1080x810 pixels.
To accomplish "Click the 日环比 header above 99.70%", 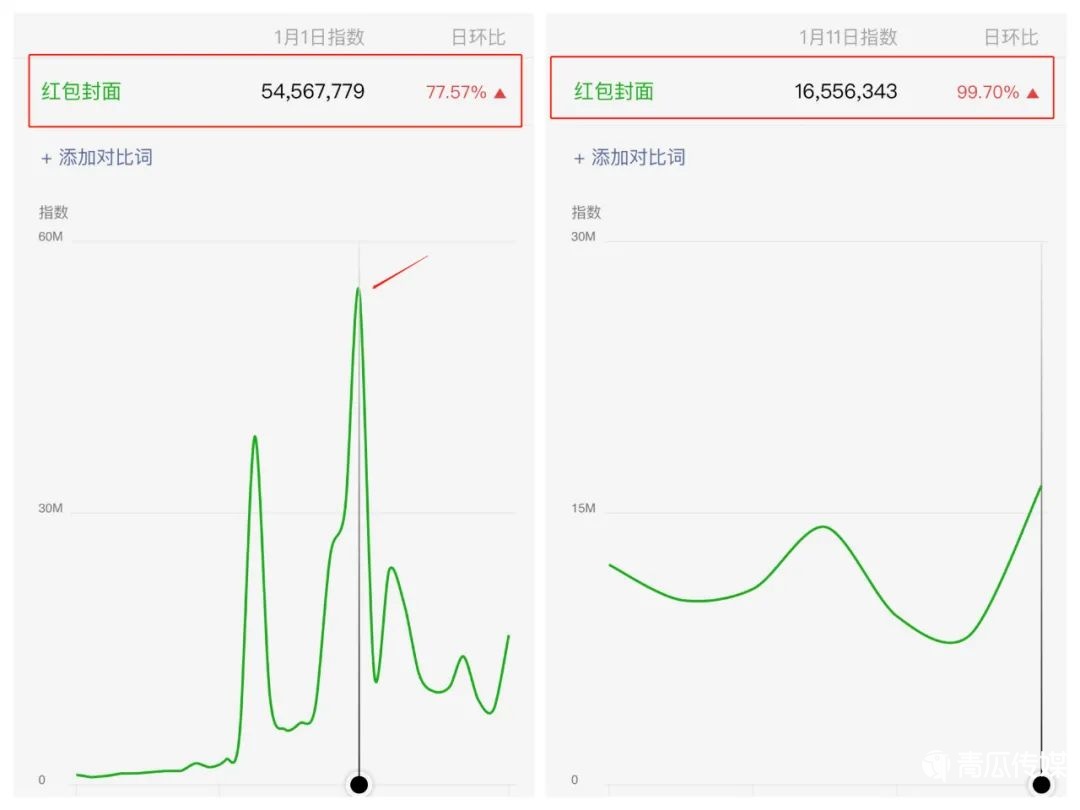I will [1011, 38].
